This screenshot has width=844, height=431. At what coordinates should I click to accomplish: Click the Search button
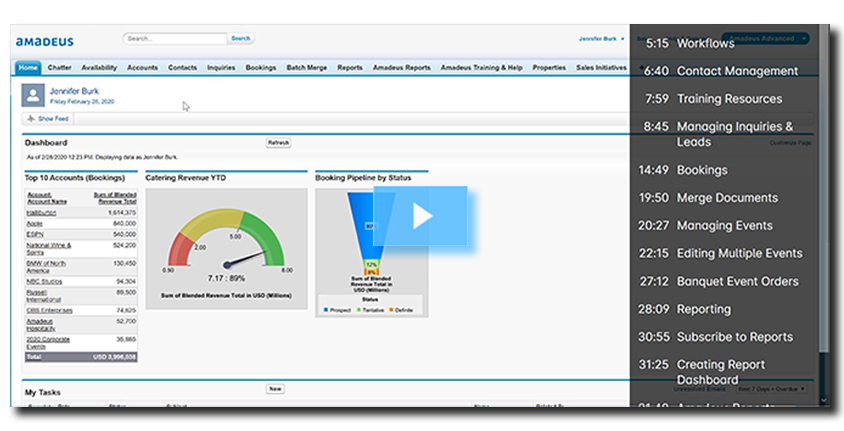coord(241,39)
